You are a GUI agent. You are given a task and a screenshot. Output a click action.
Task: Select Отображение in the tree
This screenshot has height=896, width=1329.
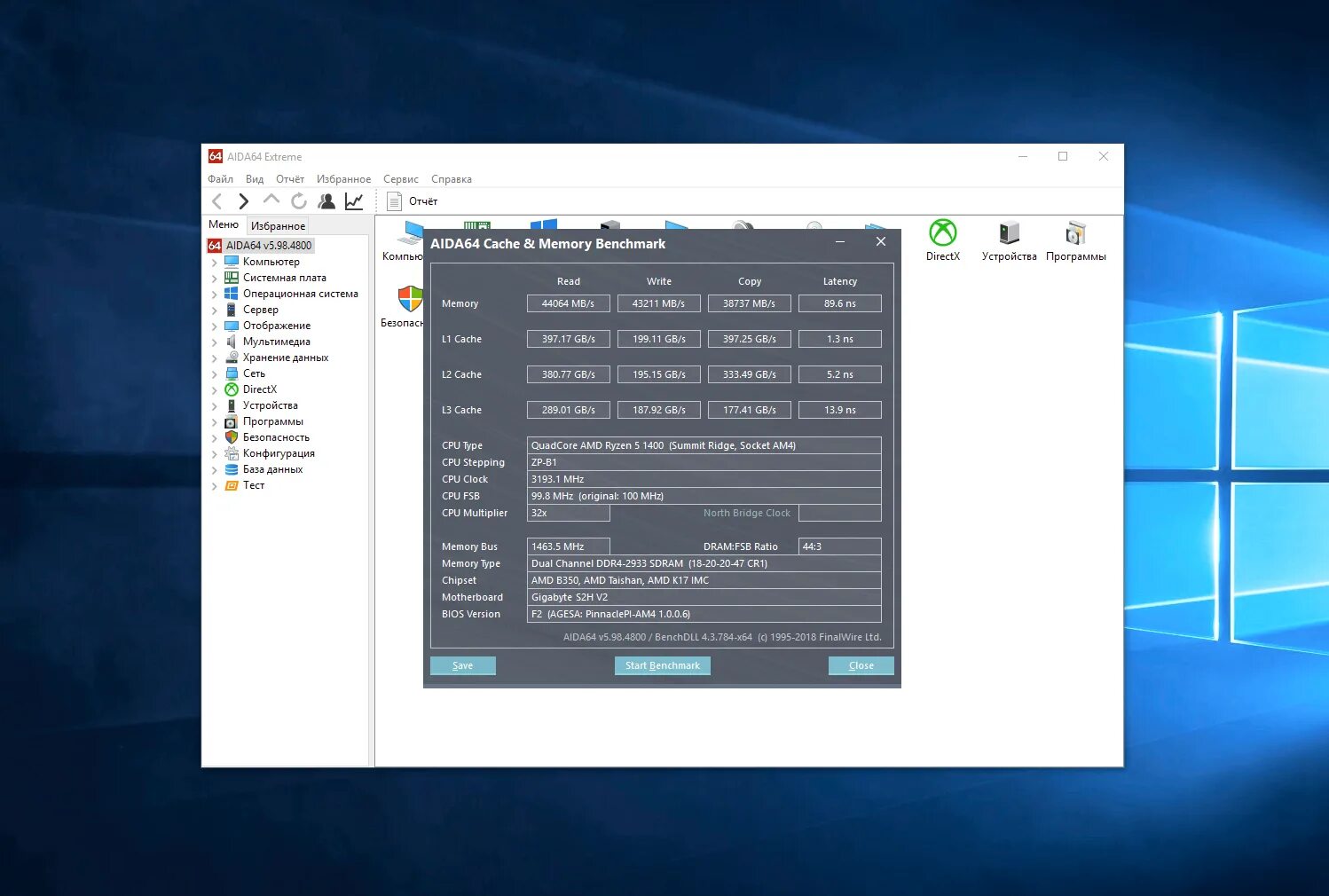click(x=276, y=326)
